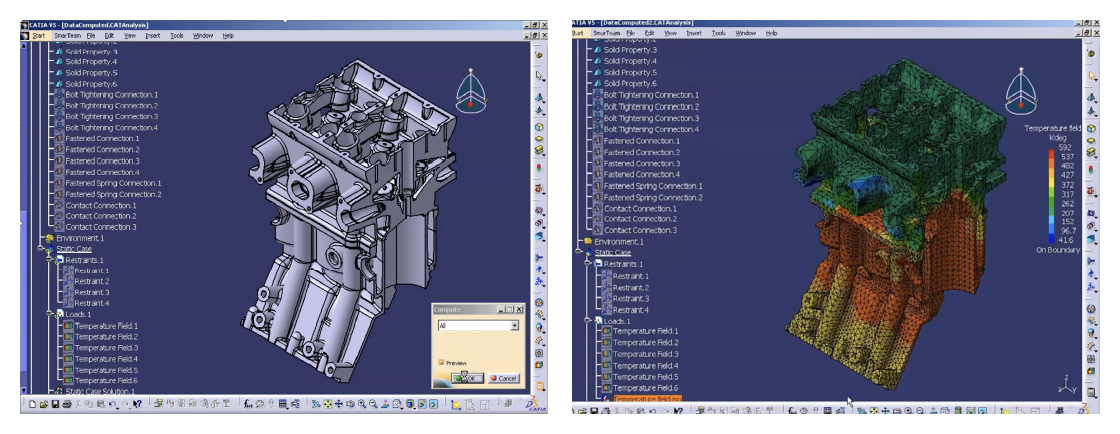Collapse Restraints.1 node in right window tree
This screenshot has height=434, width=1120.
pyautogui.click(x=588, y=263)
